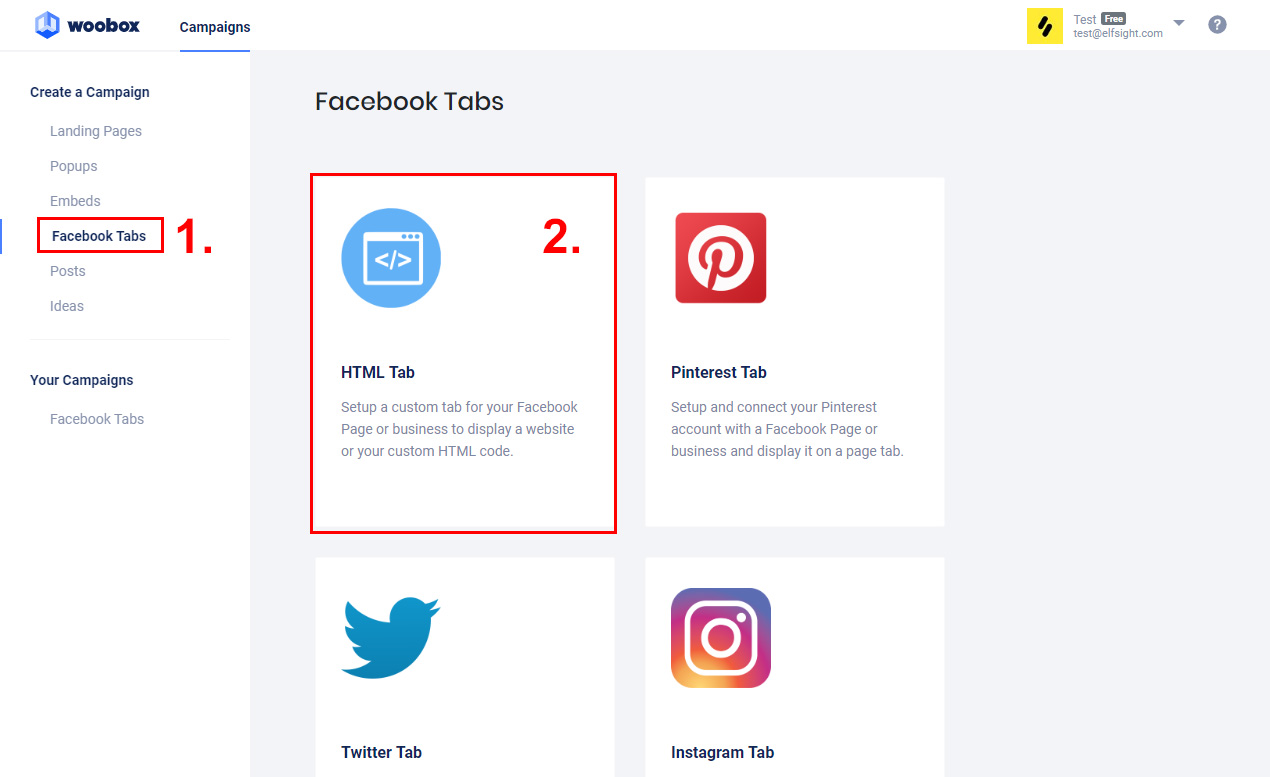1270x777 pixels.
Task: Choose the Instagram Tab title
Action: (723, 752)
